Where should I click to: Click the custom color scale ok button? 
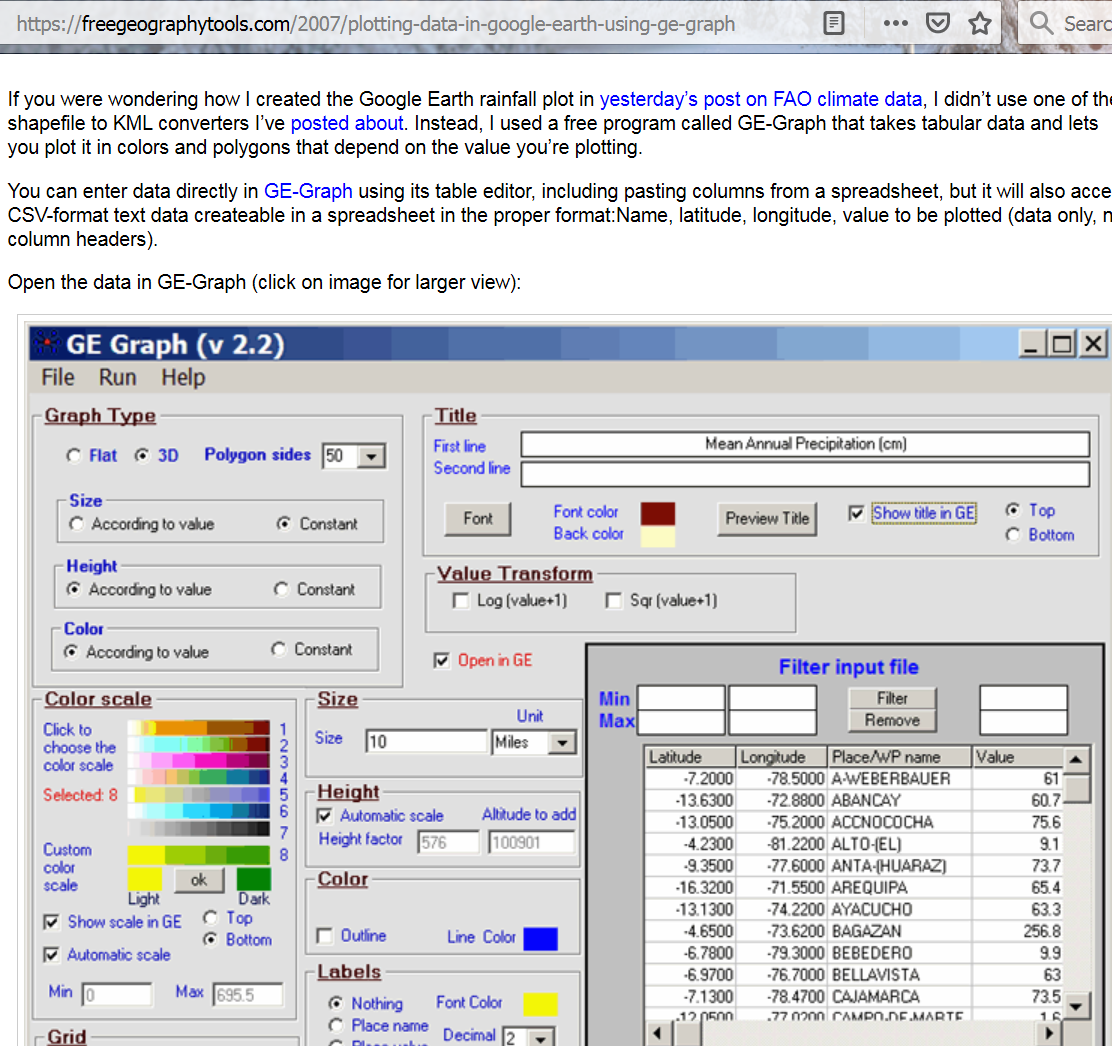pyautogui.click(x=199, y=879)
